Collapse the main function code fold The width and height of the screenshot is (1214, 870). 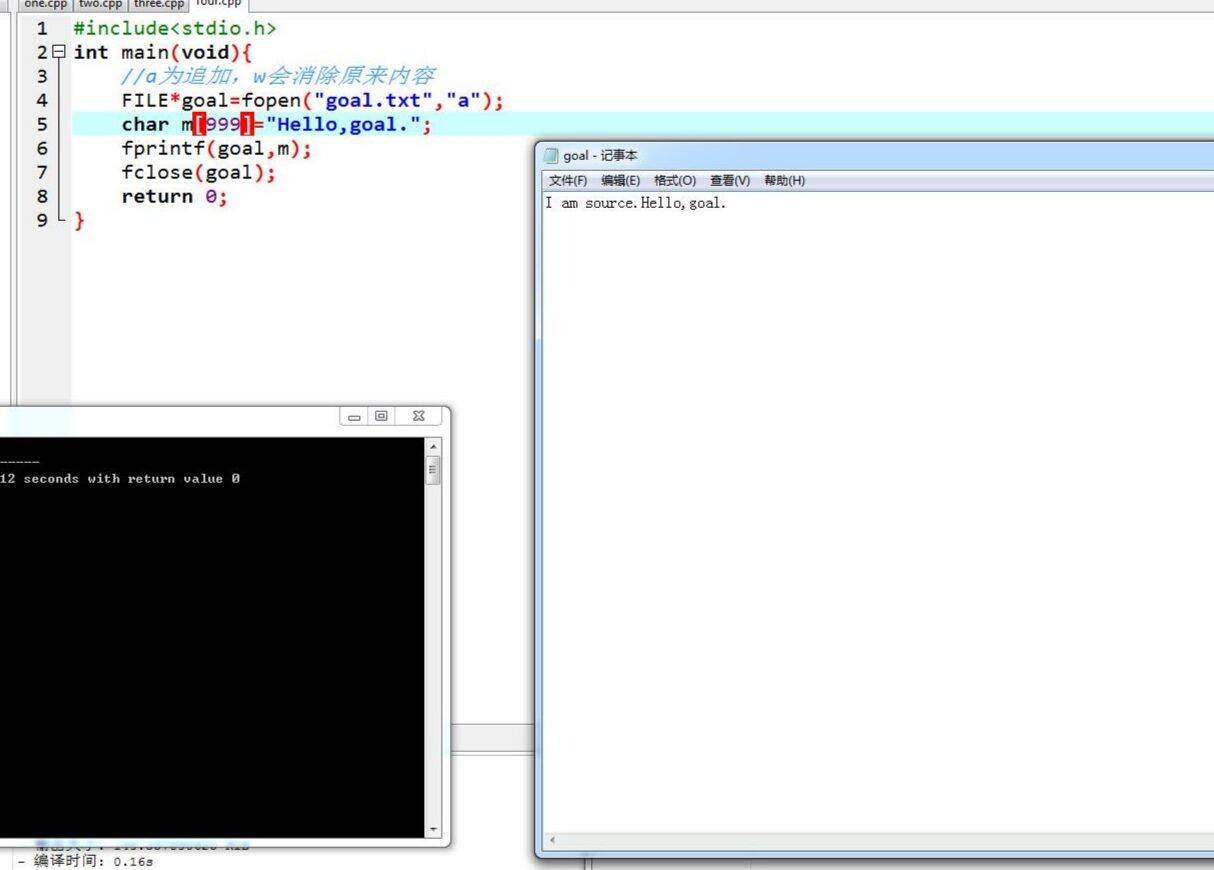pyautogui.click(x=59, y=52)
